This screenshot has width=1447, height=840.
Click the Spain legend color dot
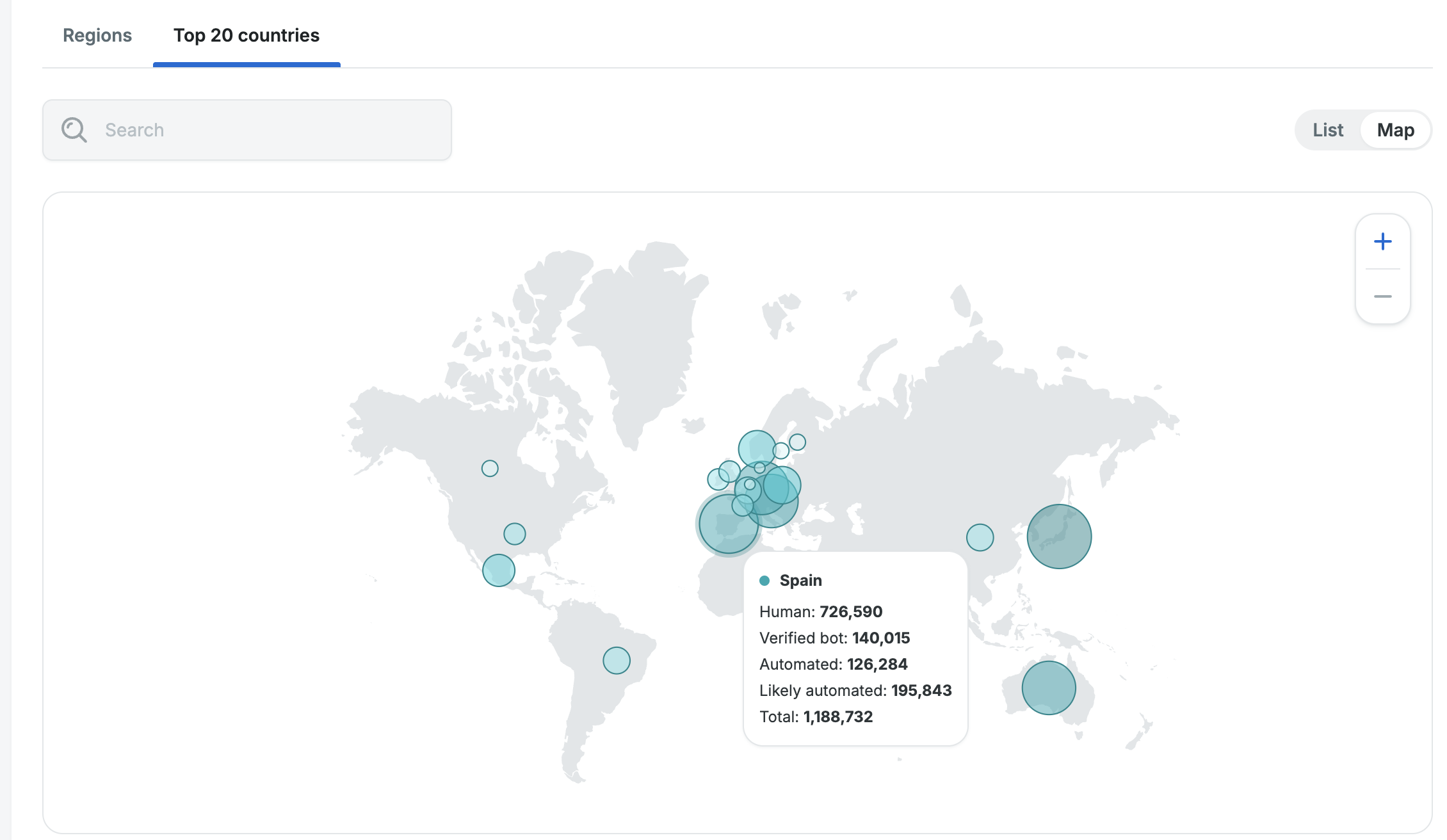(x=764, y=581)
